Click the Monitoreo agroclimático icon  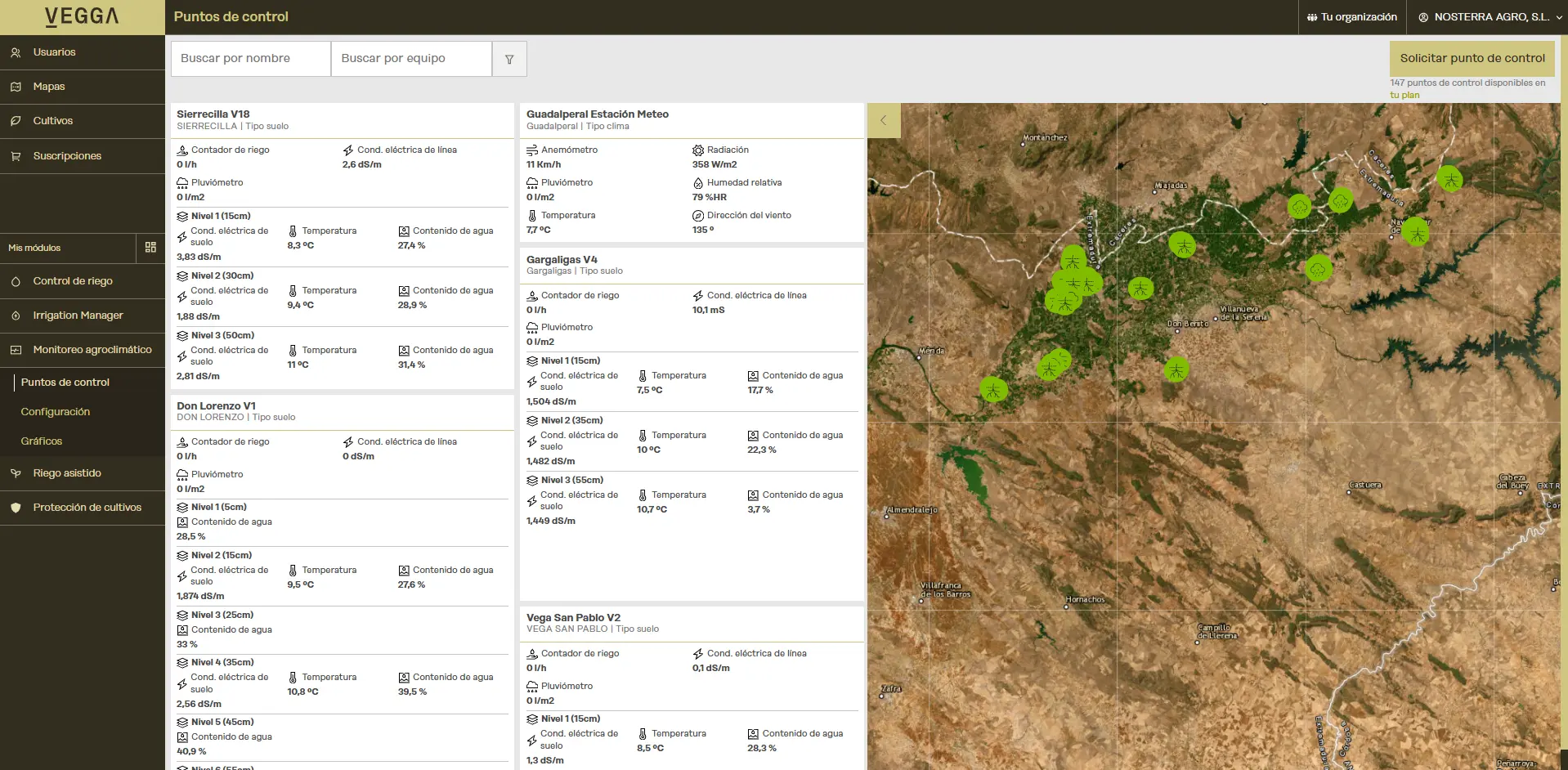(x=16, y=350)
